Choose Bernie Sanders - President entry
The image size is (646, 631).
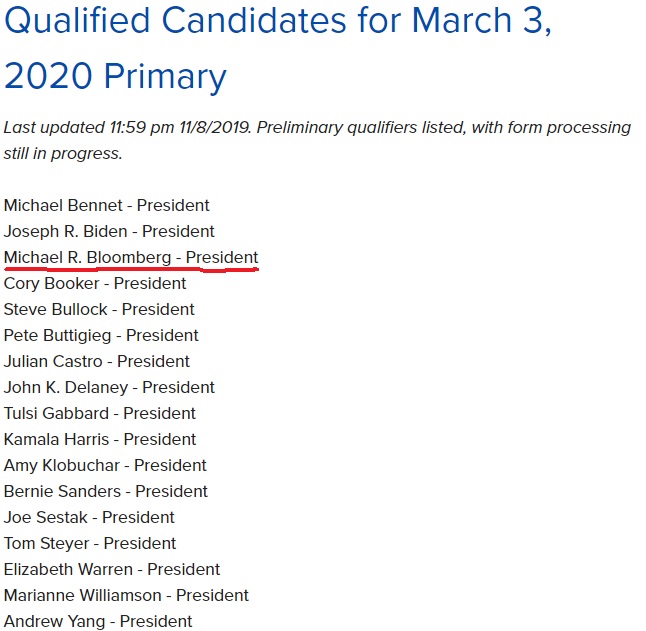tap(106, 491)
